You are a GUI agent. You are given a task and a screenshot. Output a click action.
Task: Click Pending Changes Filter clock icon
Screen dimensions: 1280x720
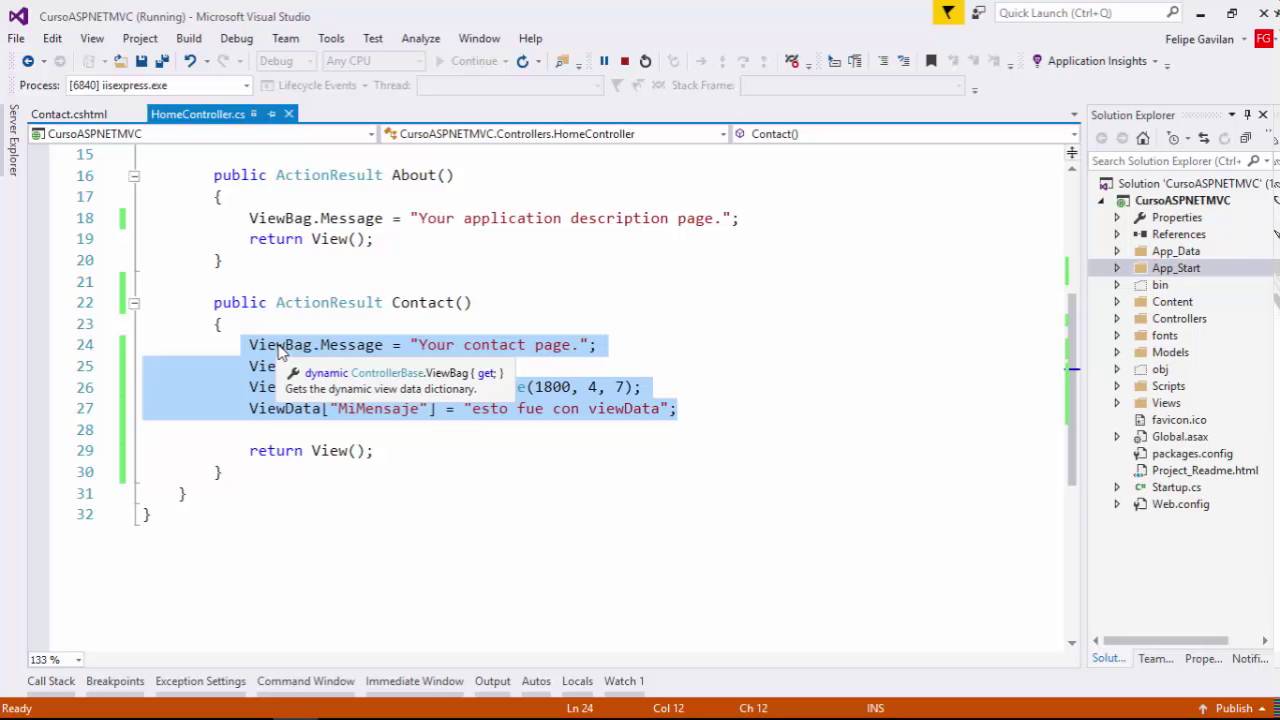[x=1174, y=138]
